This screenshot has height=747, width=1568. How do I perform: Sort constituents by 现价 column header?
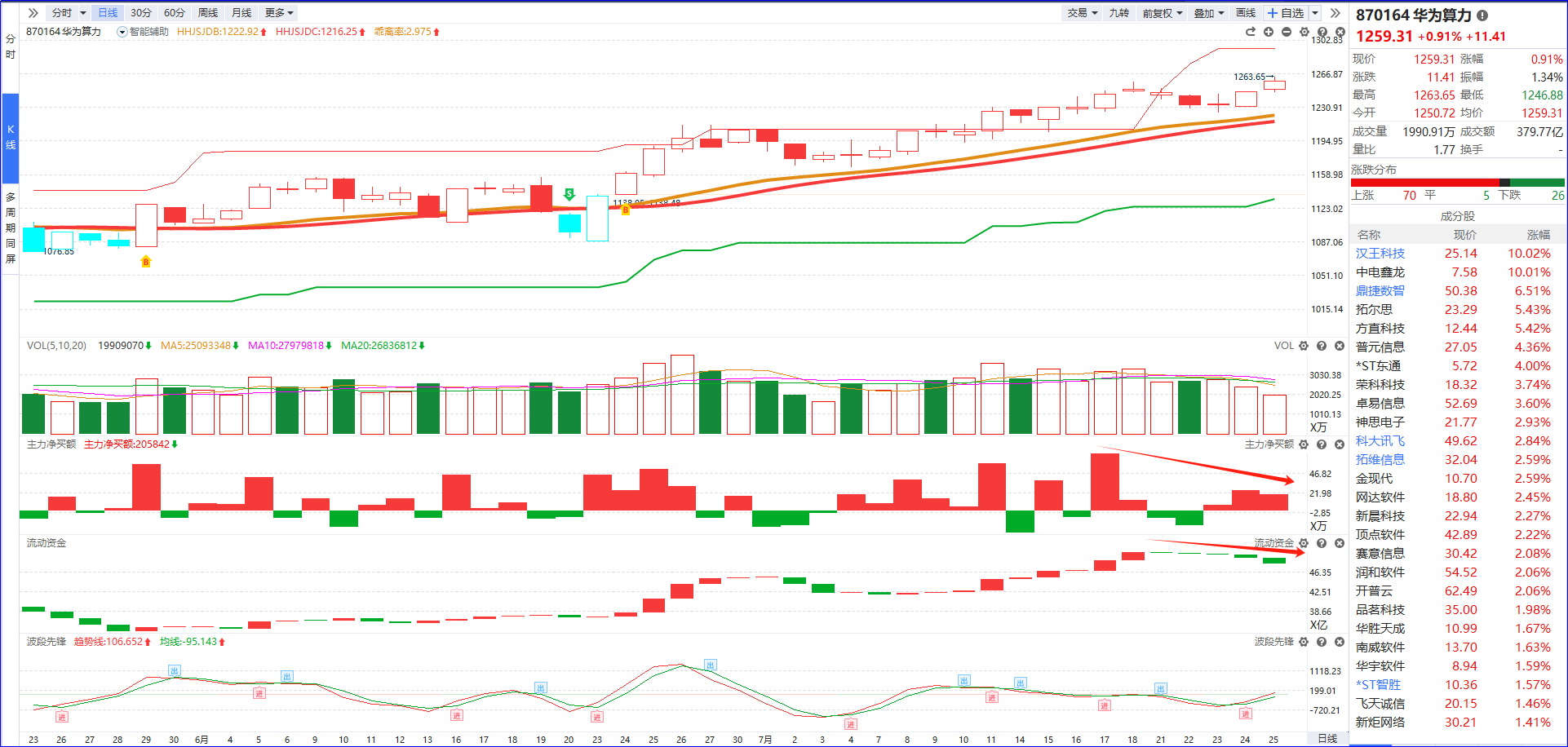tap(1465, 235)
